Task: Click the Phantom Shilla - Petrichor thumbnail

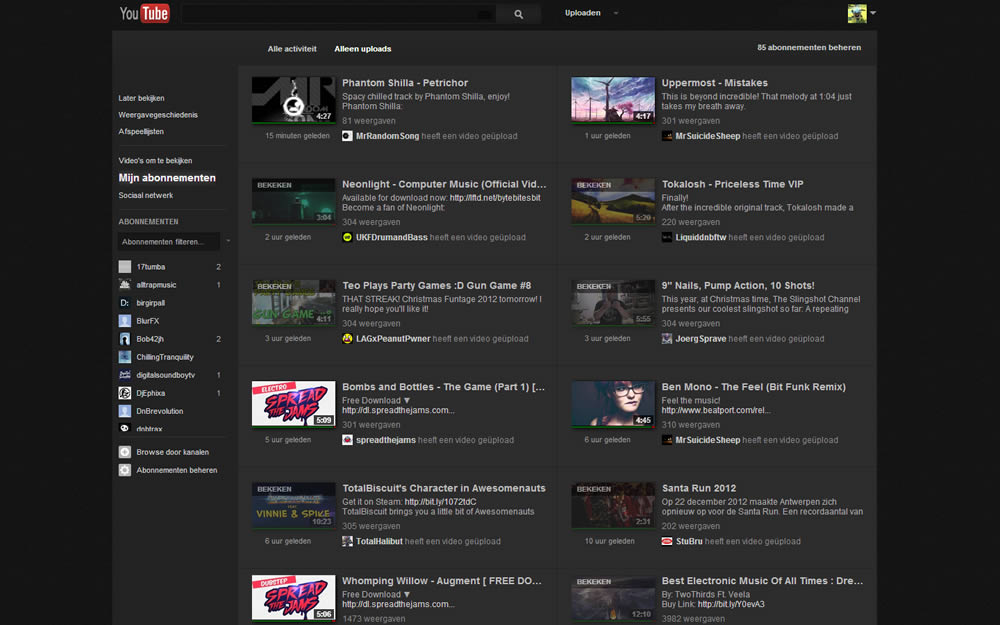Action: [293, 100]
